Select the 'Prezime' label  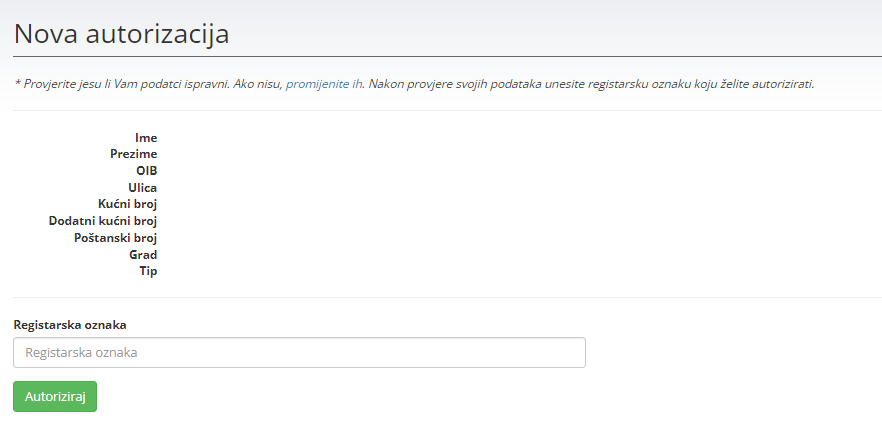click(134, 154)
